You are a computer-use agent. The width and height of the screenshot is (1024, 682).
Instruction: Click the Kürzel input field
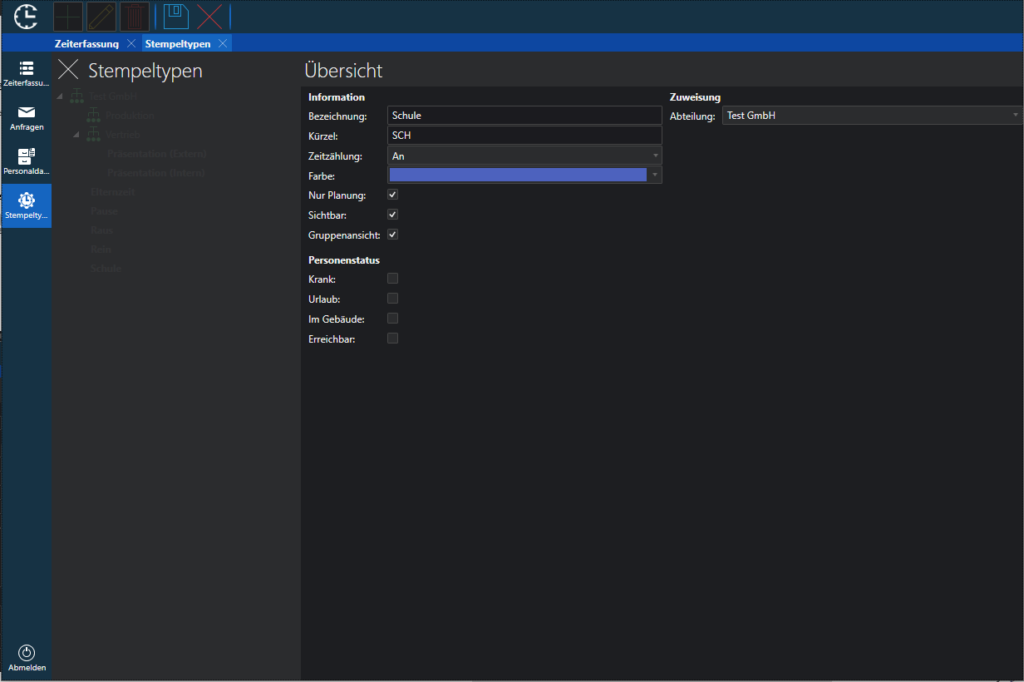pos(524,135)
